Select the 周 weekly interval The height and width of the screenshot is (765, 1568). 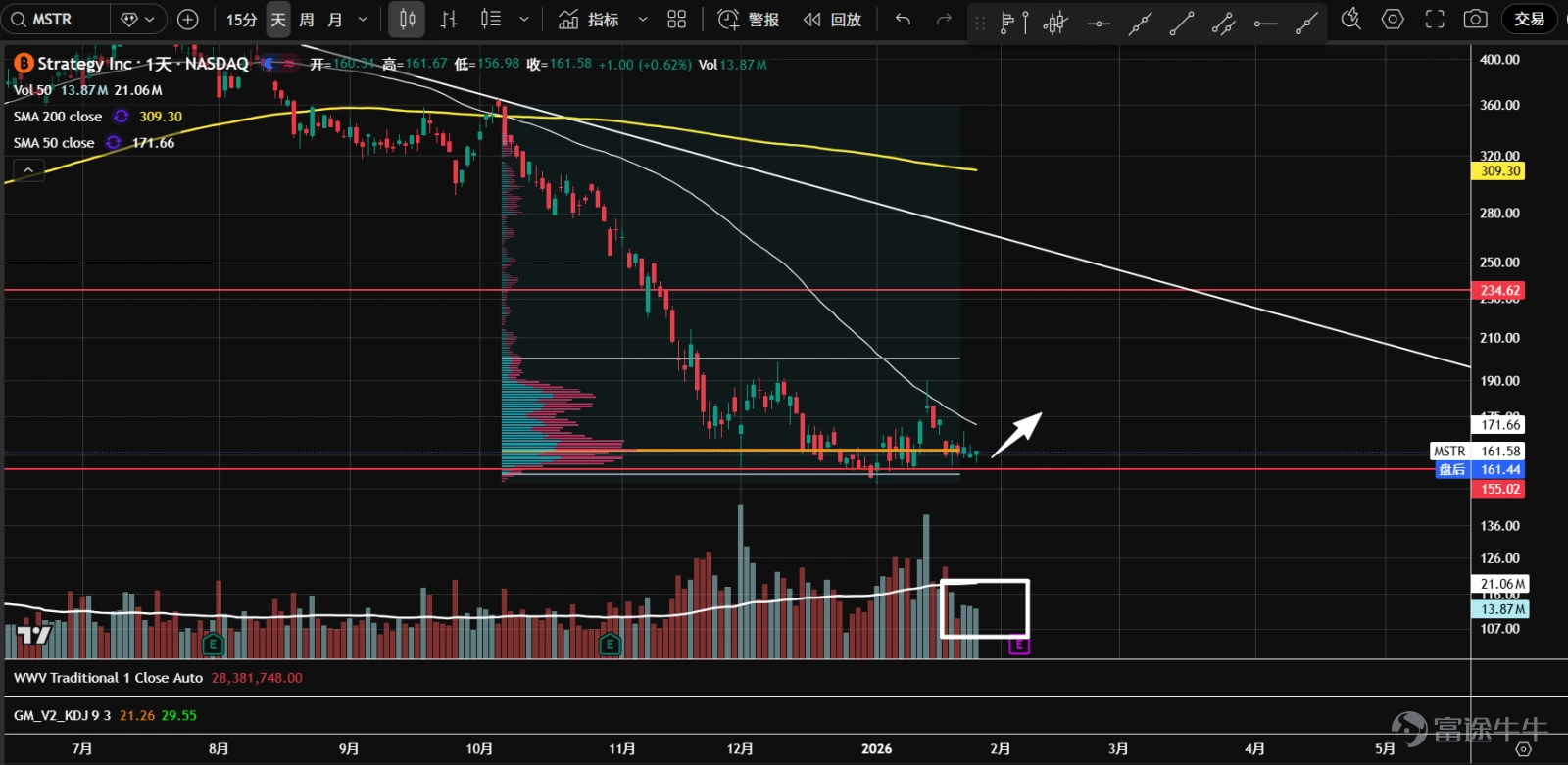[307, 20]
